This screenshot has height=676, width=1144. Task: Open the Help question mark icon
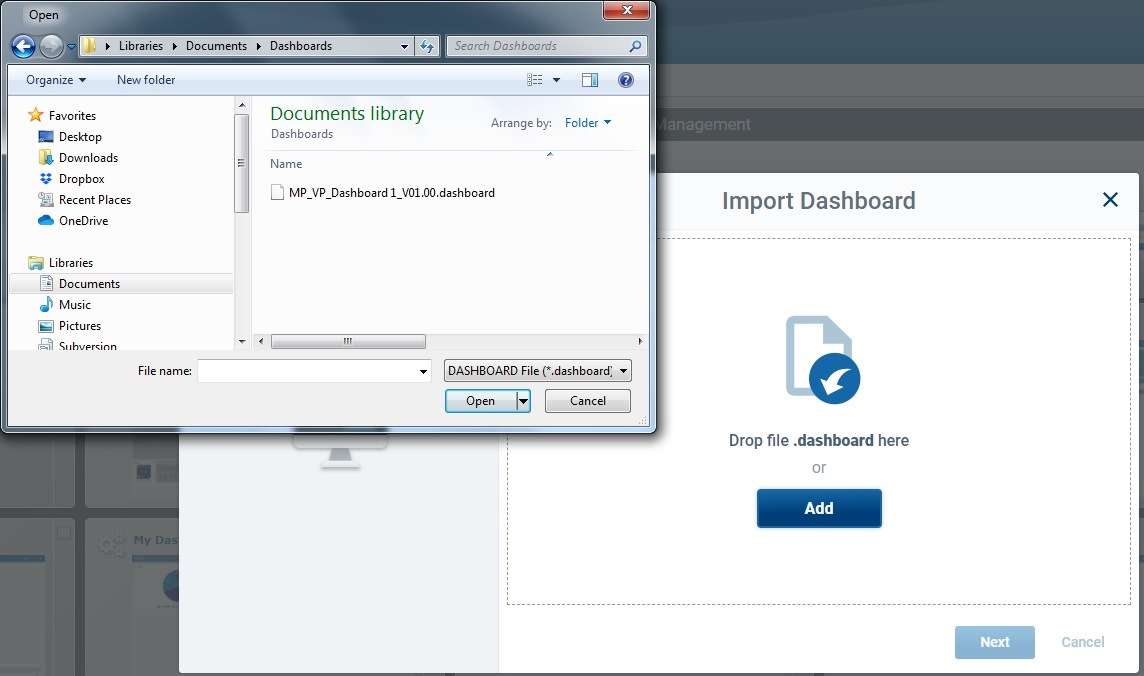626,79
